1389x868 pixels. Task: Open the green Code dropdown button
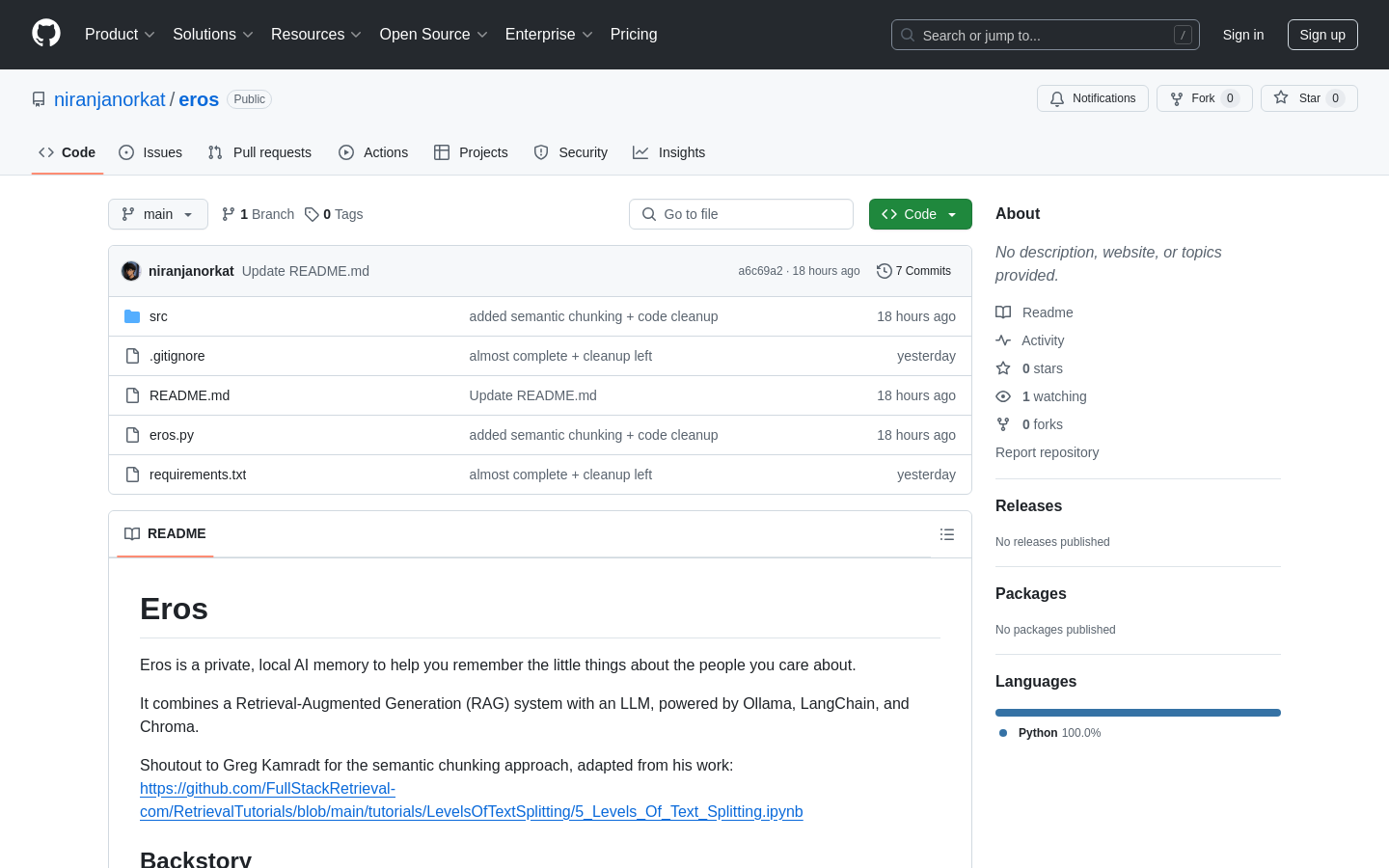tap(920, 214)
